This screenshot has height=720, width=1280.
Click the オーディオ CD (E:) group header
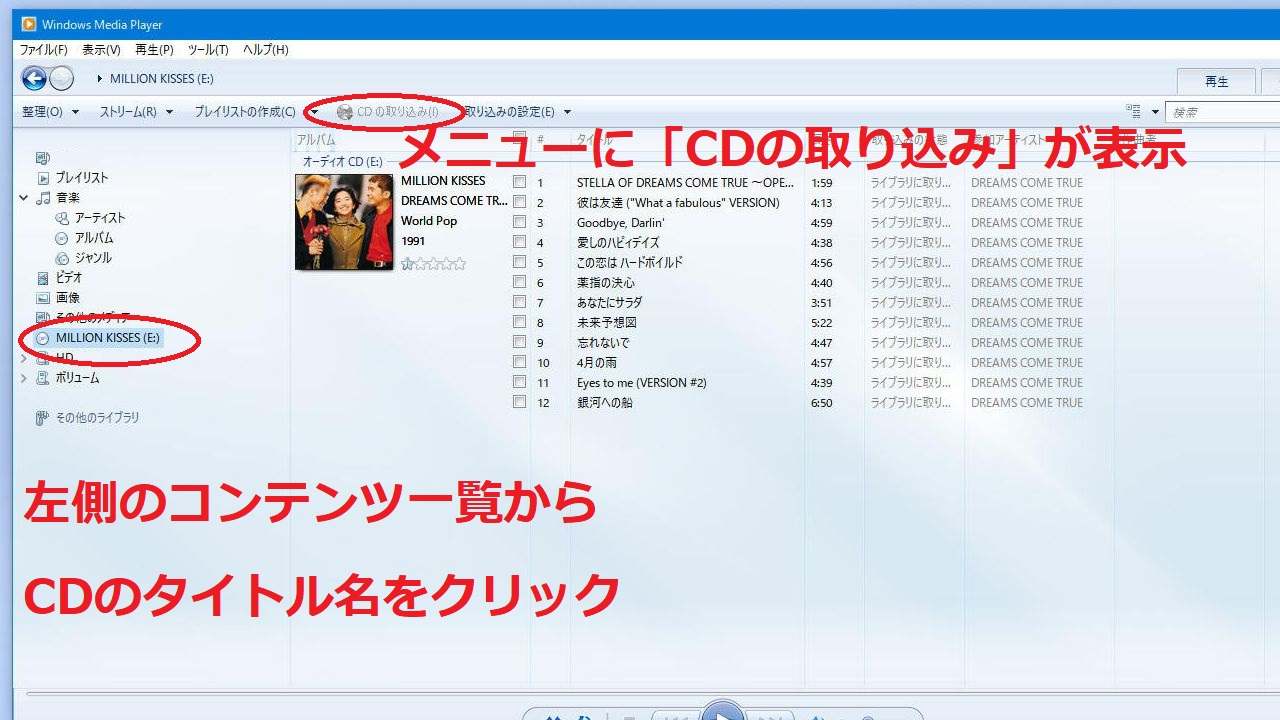pos(342,161)
